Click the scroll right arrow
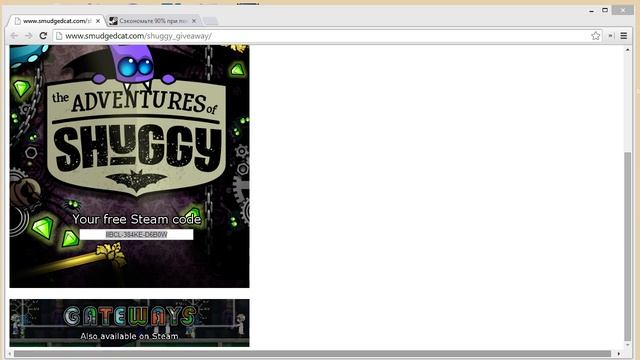 tap(619, 353)
